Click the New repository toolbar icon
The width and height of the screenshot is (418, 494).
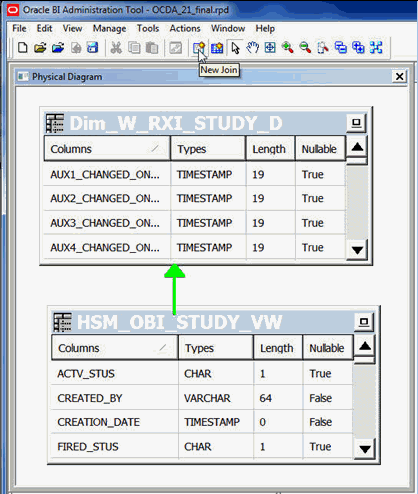[22, 48]
